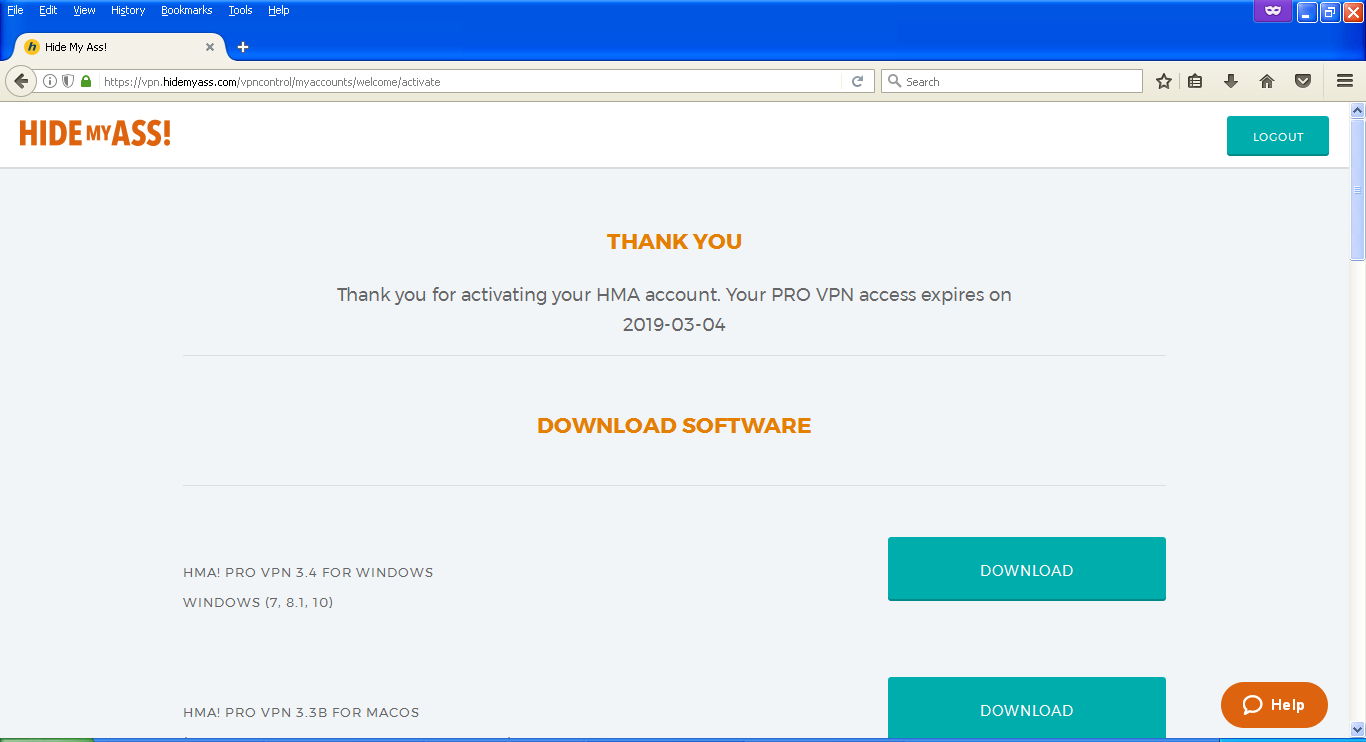
Task: Click the LOGOUT button
Action: tap(1278, 137)
